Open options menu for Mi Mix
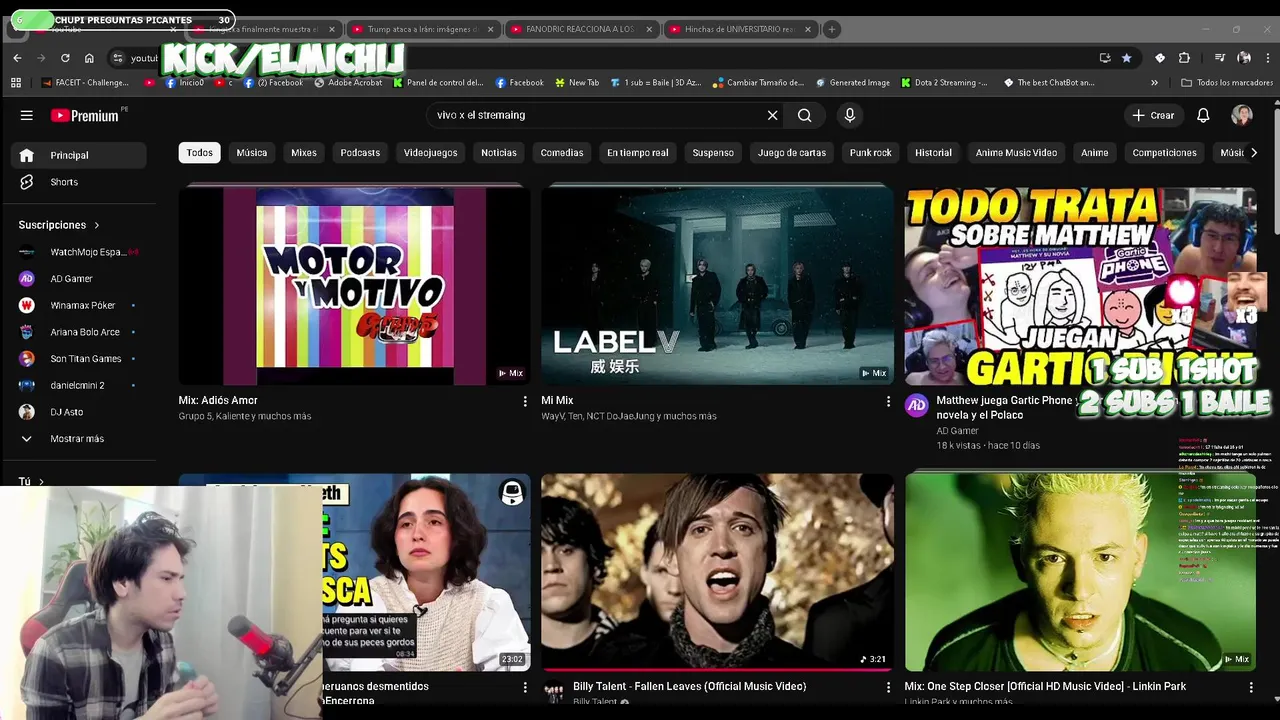The width and height of the screenshot is (1280, 720). pyautogui.click(x=888, y=401)
